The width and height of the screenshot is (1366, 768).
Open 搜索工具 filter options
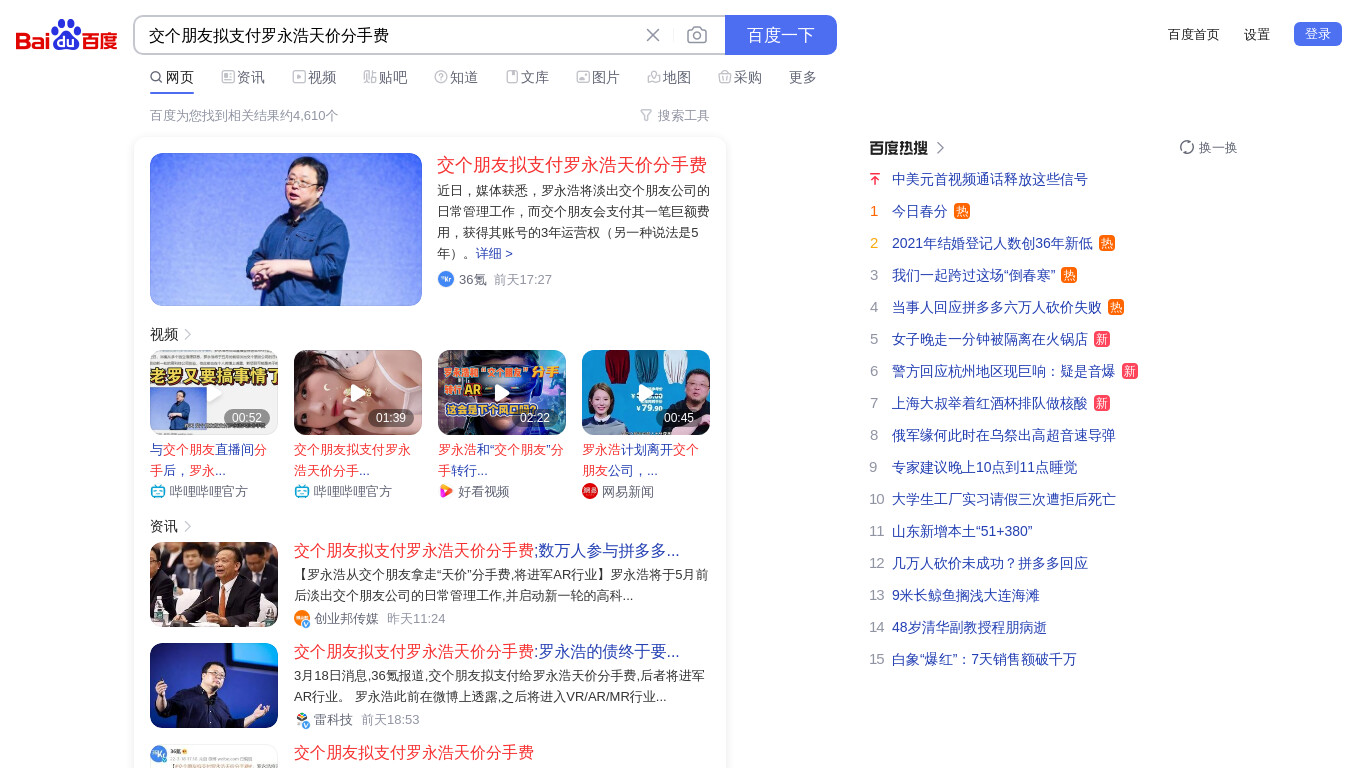point(675,115)
